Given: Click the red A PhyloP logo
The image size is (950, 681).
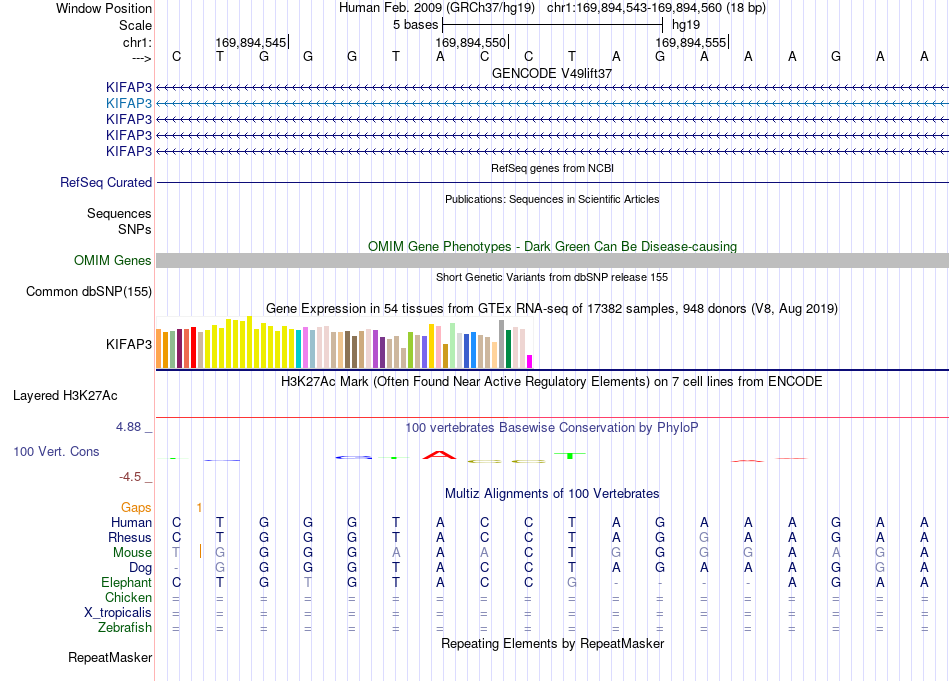Looking at the screenshot, I should click(x=439, y=455).
